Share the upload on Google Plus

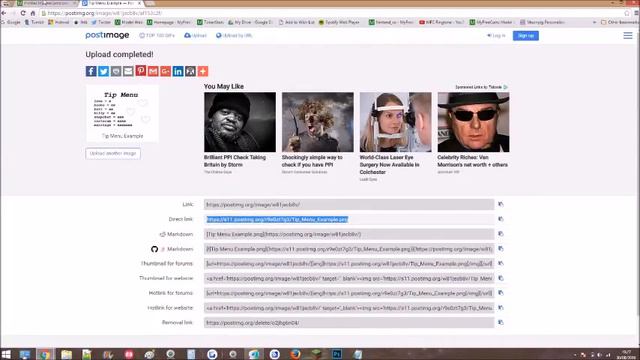point(165,71)
